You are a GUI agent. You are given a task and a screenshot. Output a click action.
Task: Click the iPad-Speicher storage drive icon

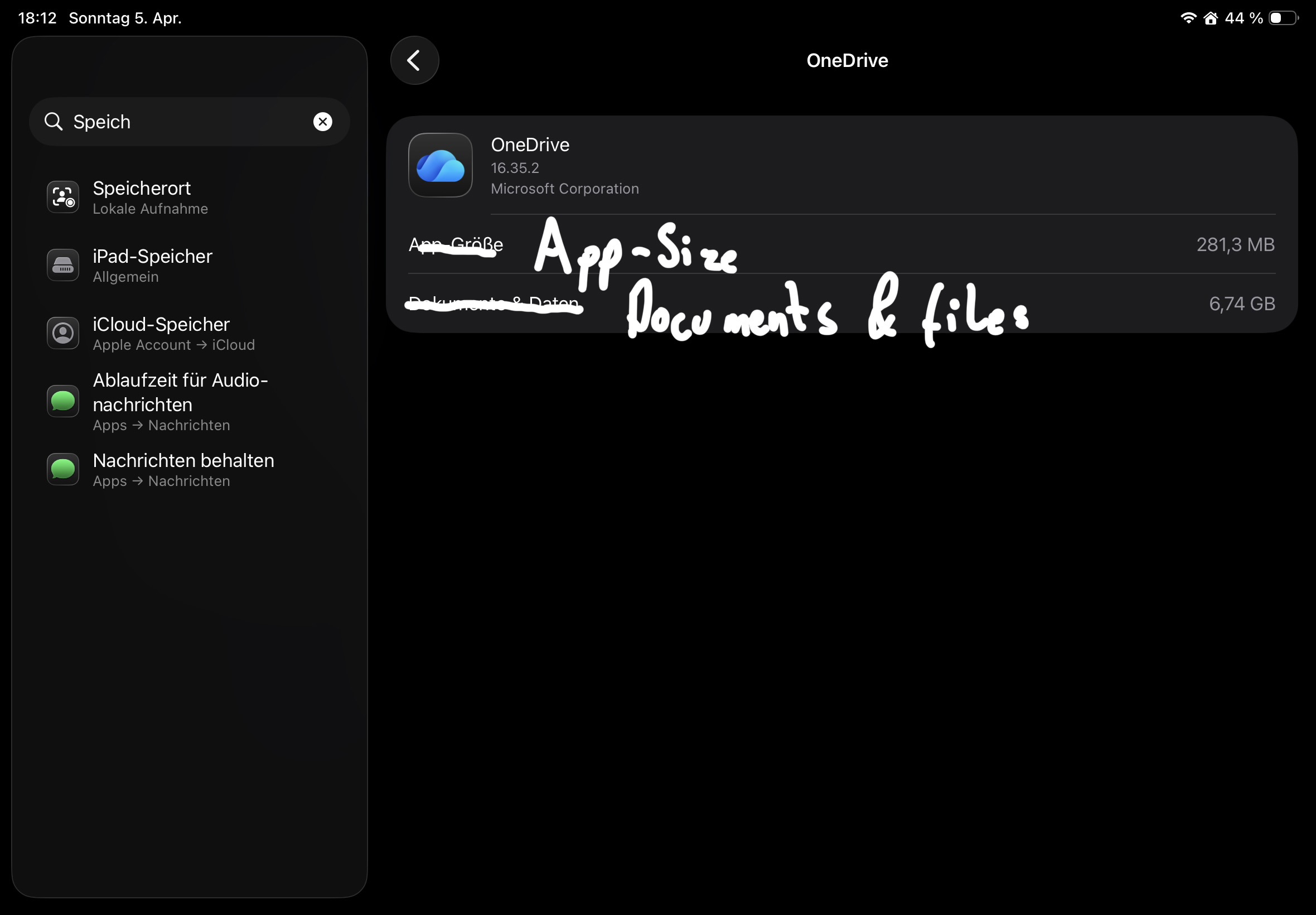coord(63,265)
